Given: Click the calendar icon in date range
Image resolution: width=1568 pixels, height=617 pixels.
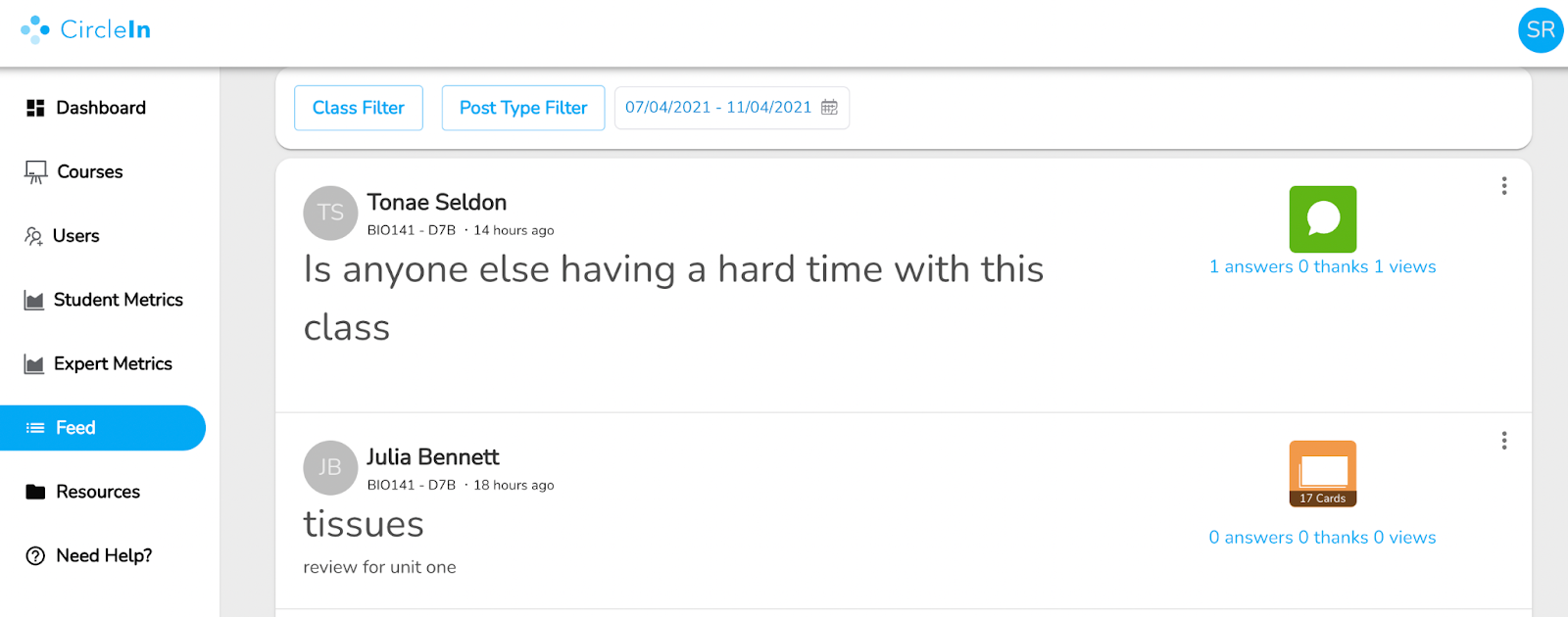Looking at the screenshot, I should tap(829, 108).
